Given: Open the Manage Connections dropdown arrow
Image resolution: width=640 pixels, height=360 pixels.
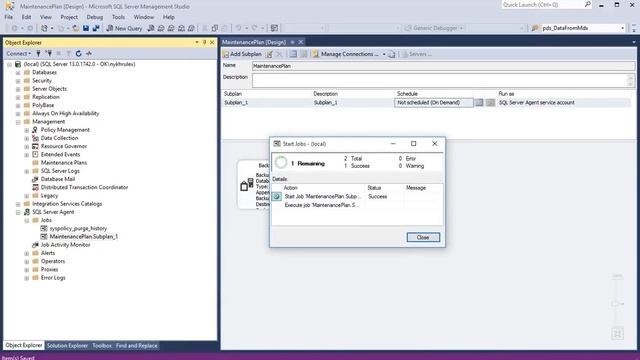Looking at the screenshot, I should [384, 54].
